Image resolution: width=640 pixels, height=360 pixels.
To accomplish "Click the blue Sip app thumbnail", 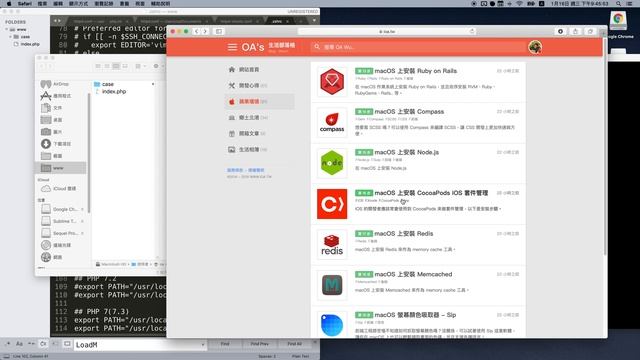I will coord(332,324).
